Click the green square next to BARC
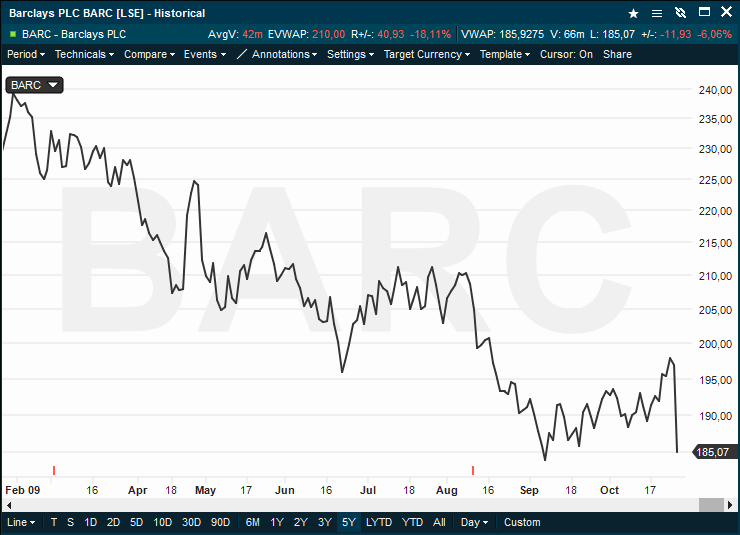 (13, 34)
